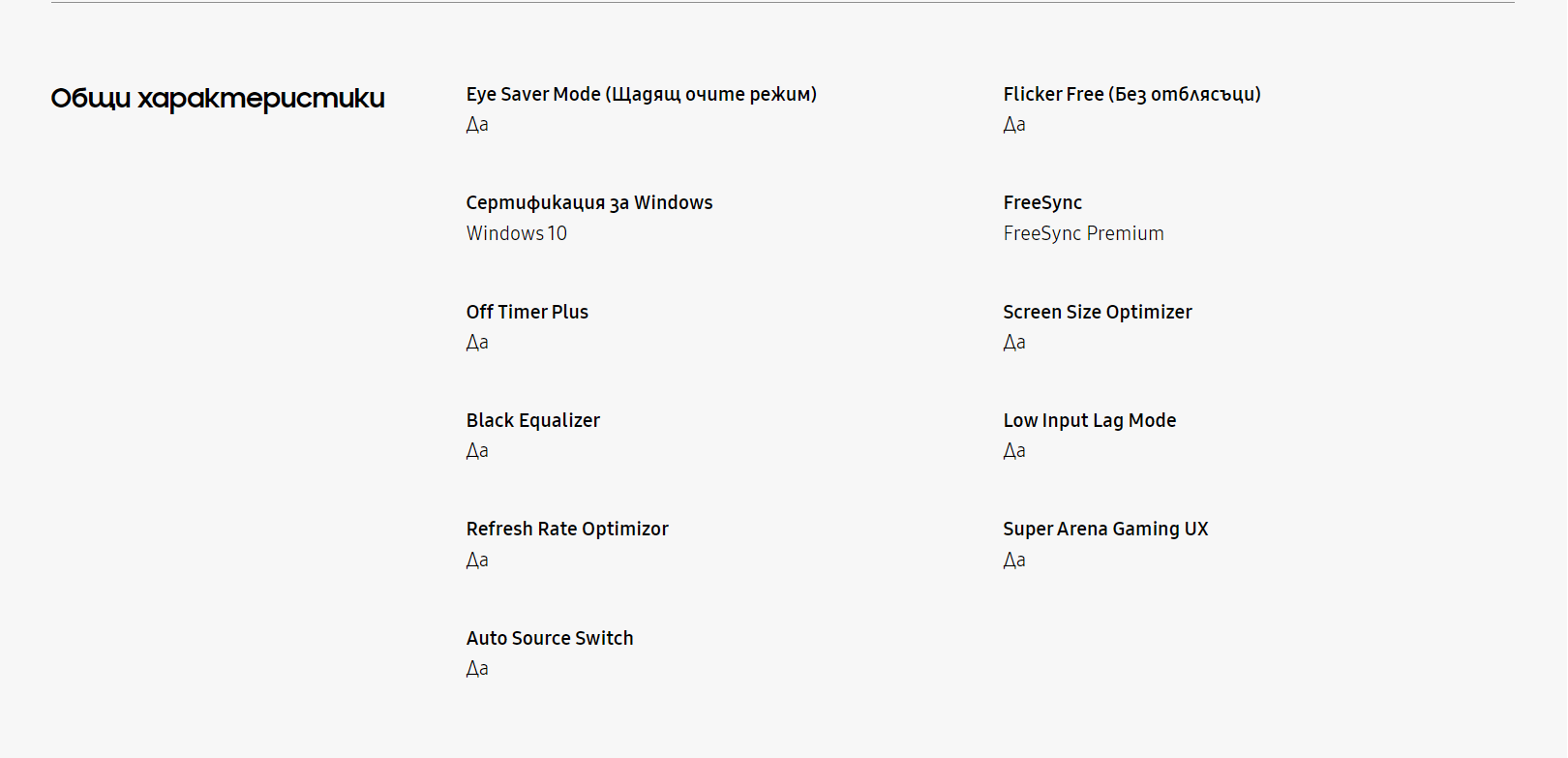Click the Windows 10 value text
Screen dimensions: 1568x758
tap(517, 233)
